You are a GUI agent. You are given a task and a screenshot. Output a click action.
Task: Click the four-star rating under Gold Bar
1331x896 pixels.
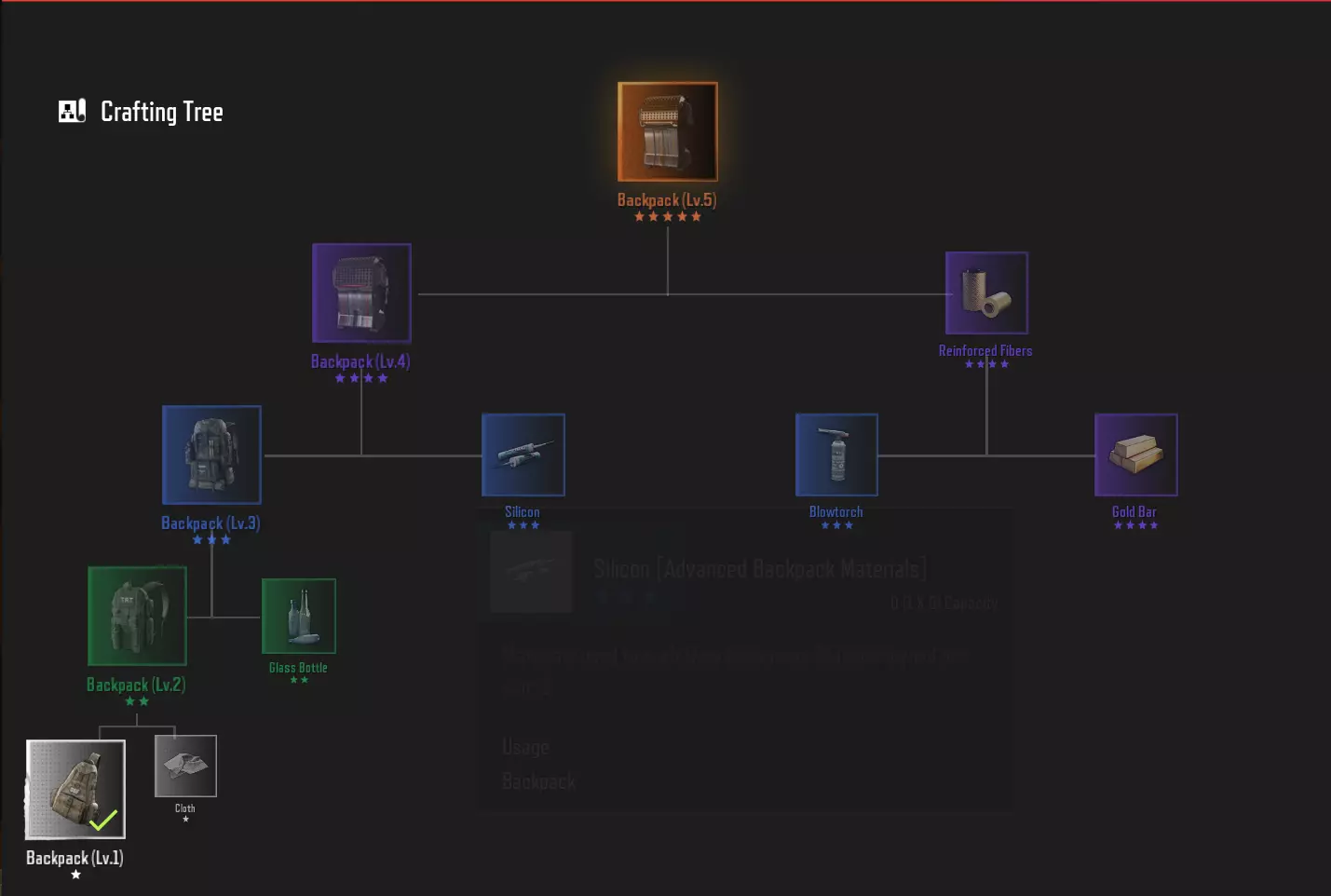(x=1136, y=525)
